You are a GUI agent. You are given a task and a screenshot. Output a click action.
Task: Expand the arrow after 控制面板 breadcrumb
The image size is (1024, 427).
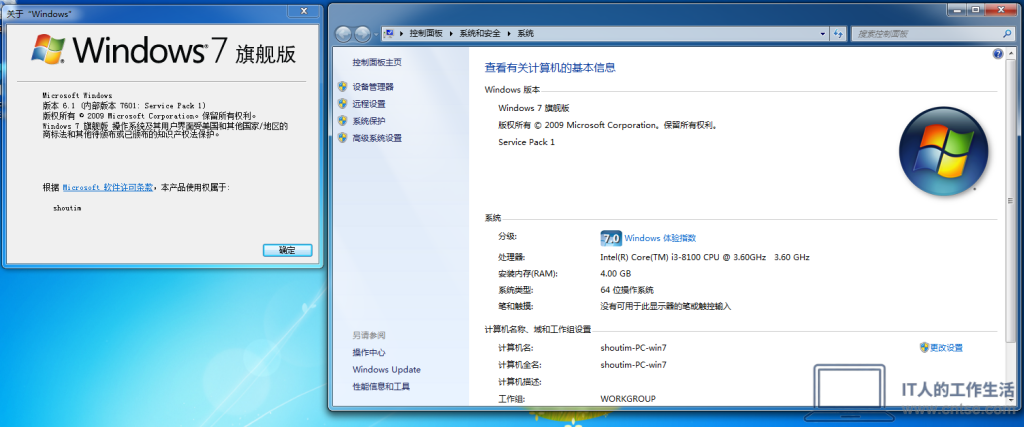point(451,33)
